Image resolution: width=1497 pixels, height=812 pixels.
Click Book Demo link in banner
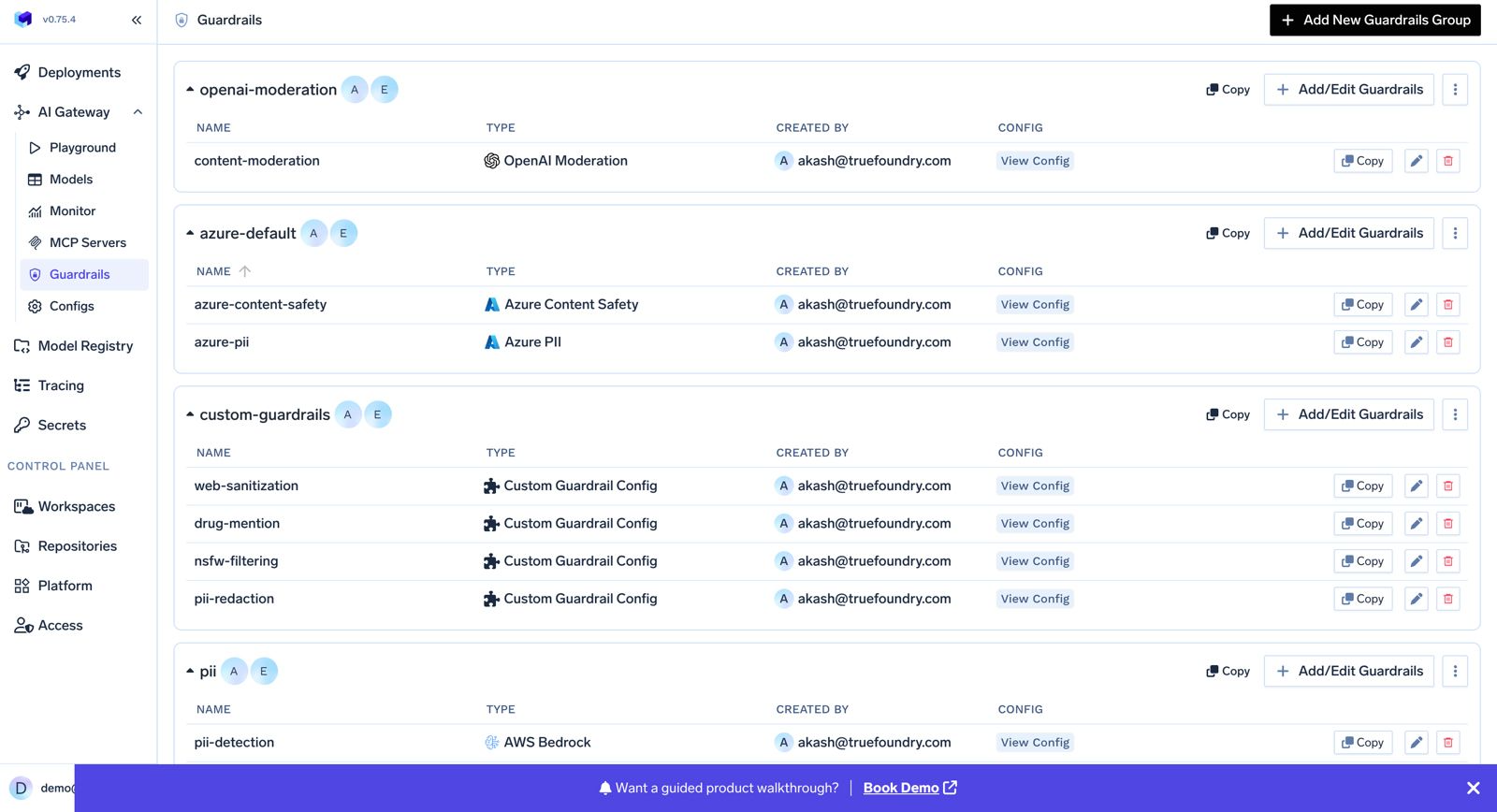tap(909, 789)
